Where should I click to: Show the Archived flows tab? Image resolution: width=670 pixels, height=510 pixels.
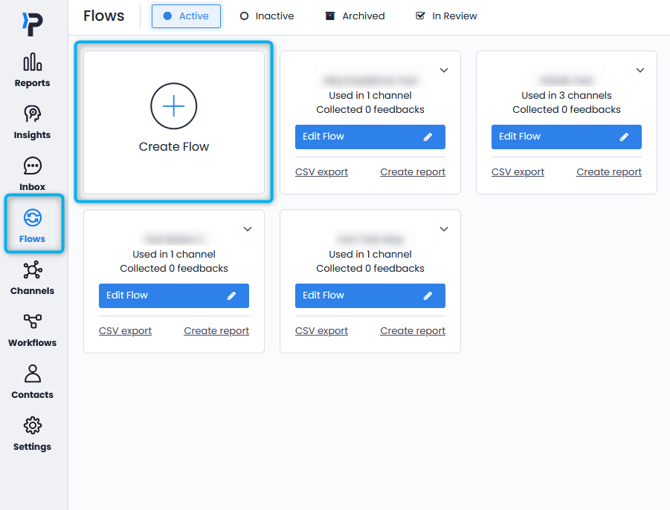[355, 16]
